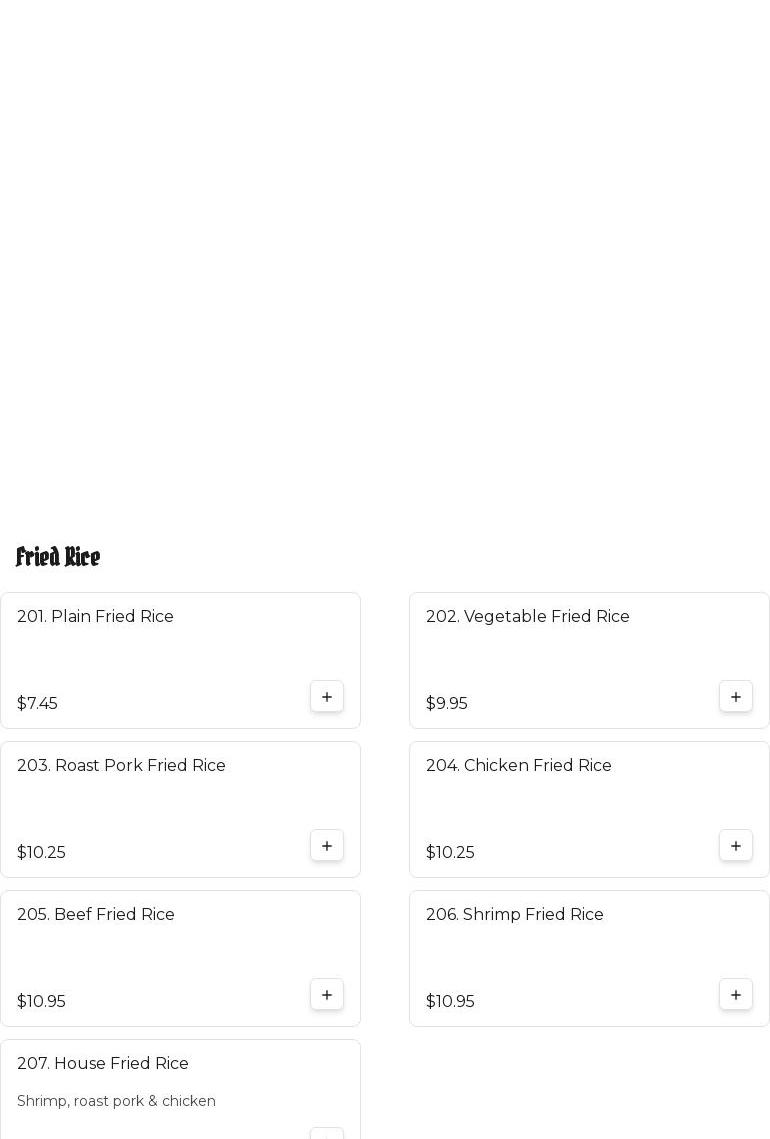This screenshot has height=1139, width=770.
Task: Select 204. Chicken Fried Rice title
Action: click(518, 766)
